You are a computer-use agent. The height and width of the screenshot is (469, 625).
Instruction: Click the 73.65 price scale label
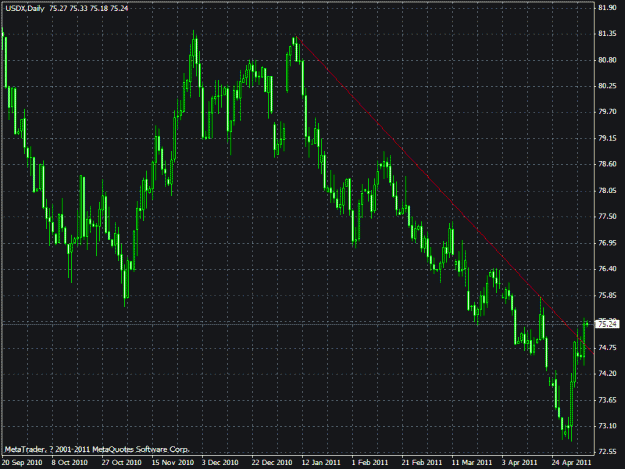click(x=607, y=400)
